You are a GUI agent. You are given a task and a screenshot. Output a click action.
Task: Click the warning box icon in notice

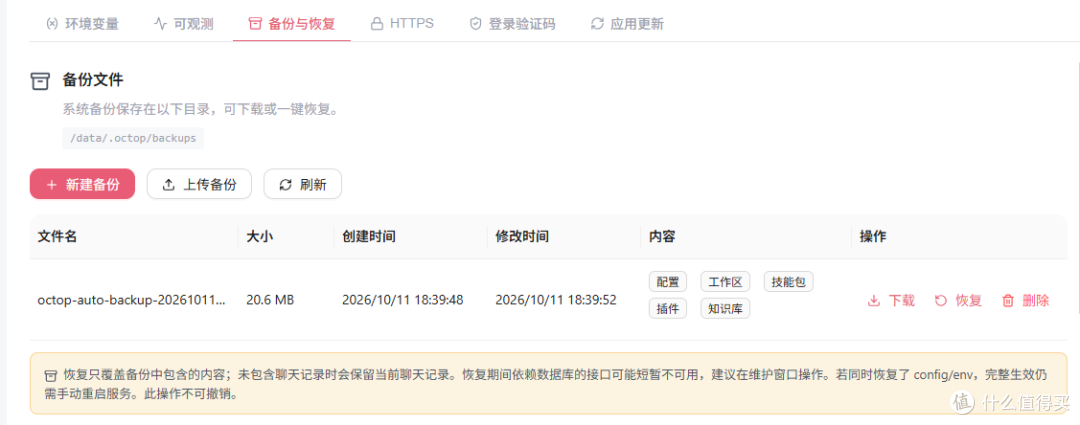tap(50, 377)
